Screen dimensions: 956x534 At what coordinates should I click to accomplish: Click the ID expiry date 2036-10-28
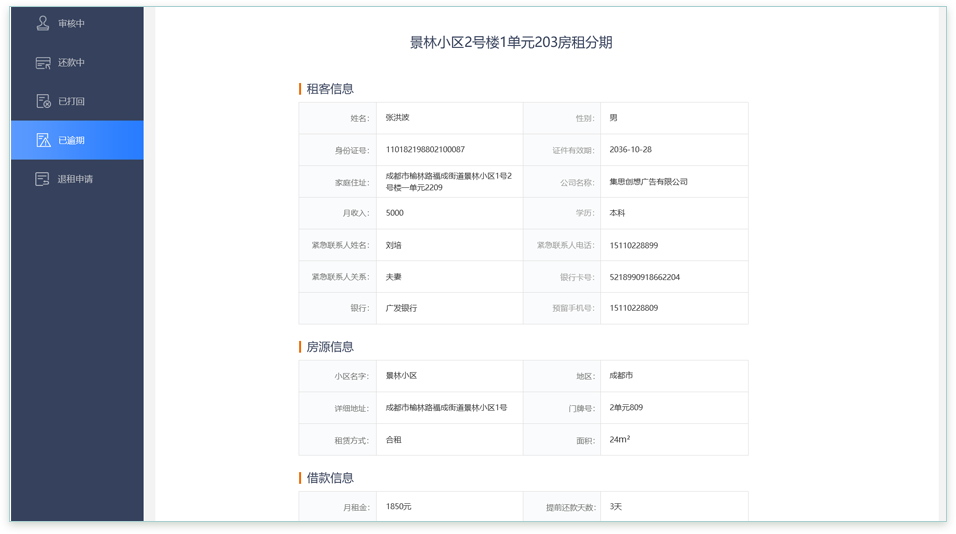click(x=630, y=150)
